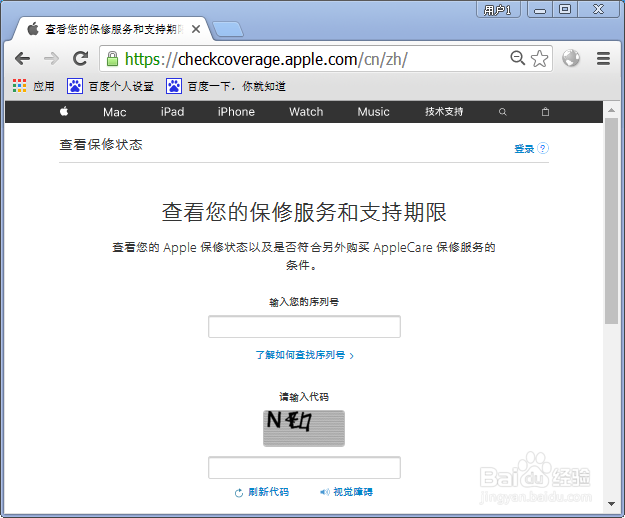This screenshot has width=625, height=518.
Task: Click the 查看保修状态 heading text
Action: 101,144
